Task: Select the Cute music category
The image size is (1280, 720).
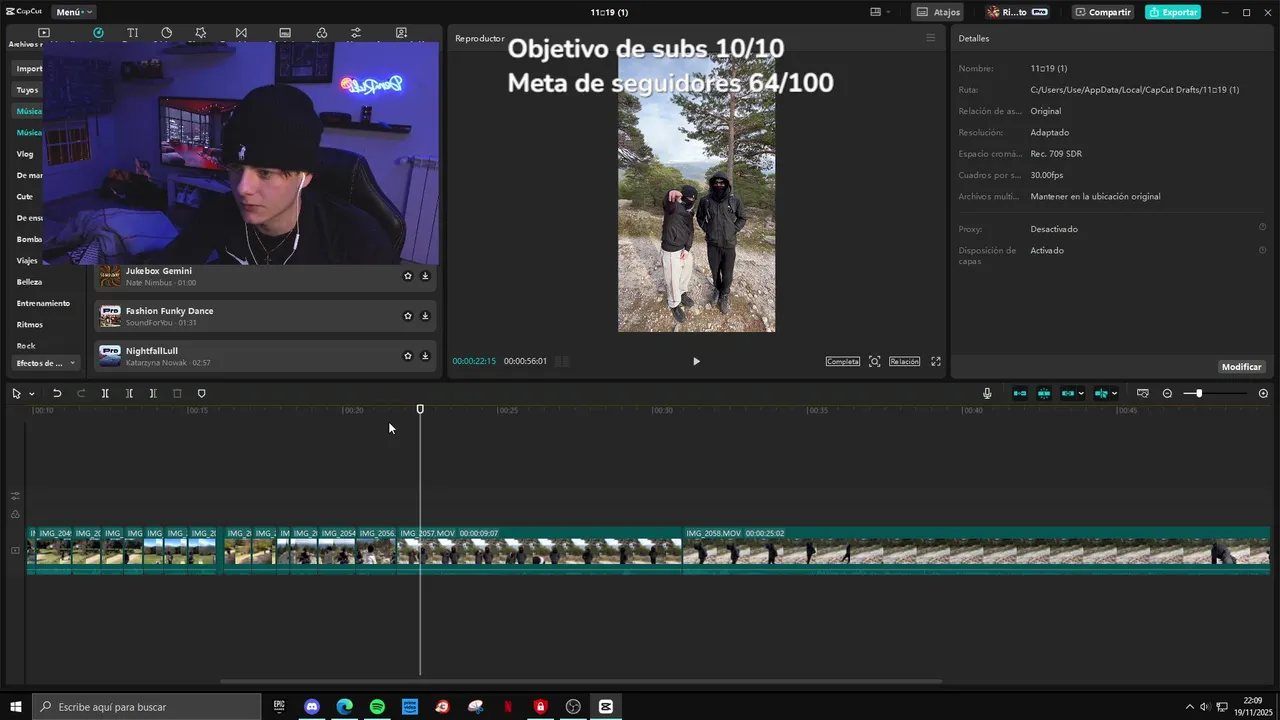Action: click(x=25, y=197)
